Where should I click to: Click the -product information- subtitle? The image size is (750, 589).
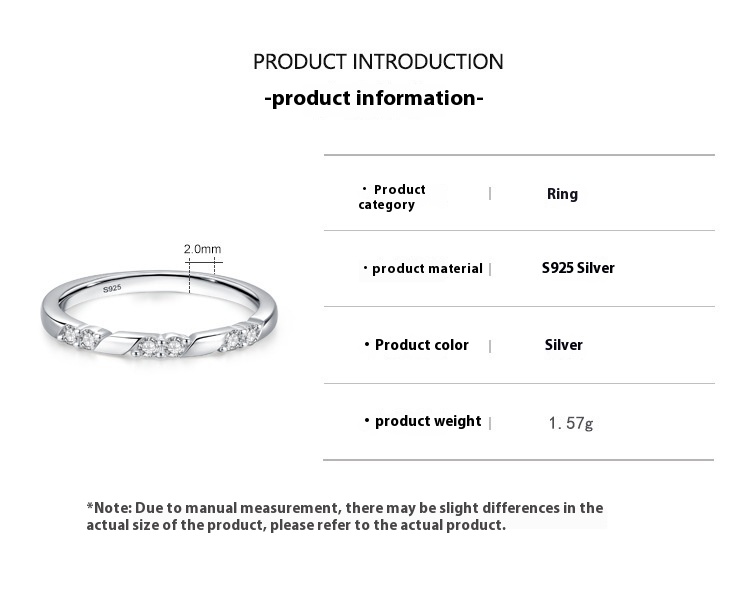tap(374, 98)
